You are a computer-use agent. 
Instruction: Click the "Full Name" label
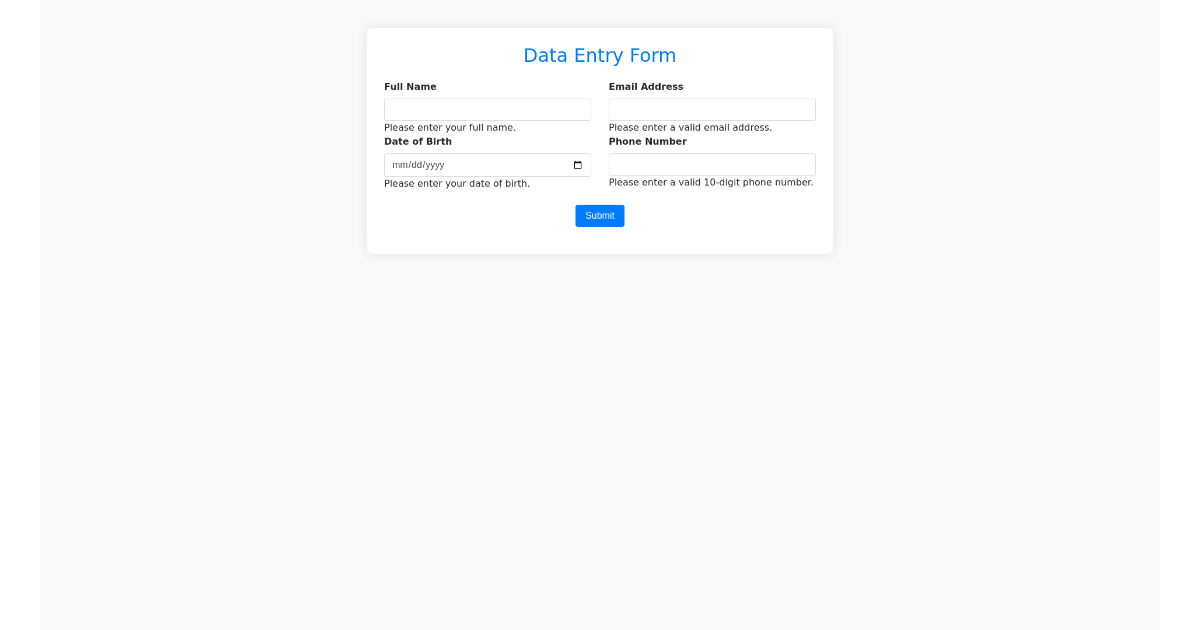pyautogui.click(x=410, y=87)
